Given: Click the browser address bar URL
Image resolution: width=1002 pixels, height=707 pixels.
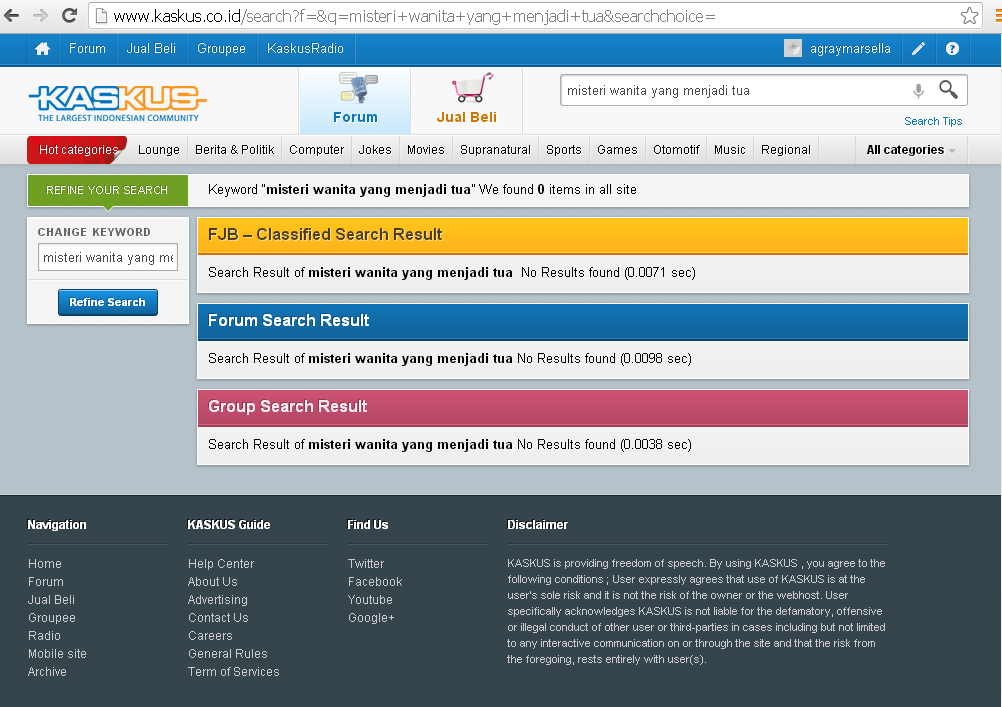Looking at the screenshot, I should 414,16.
